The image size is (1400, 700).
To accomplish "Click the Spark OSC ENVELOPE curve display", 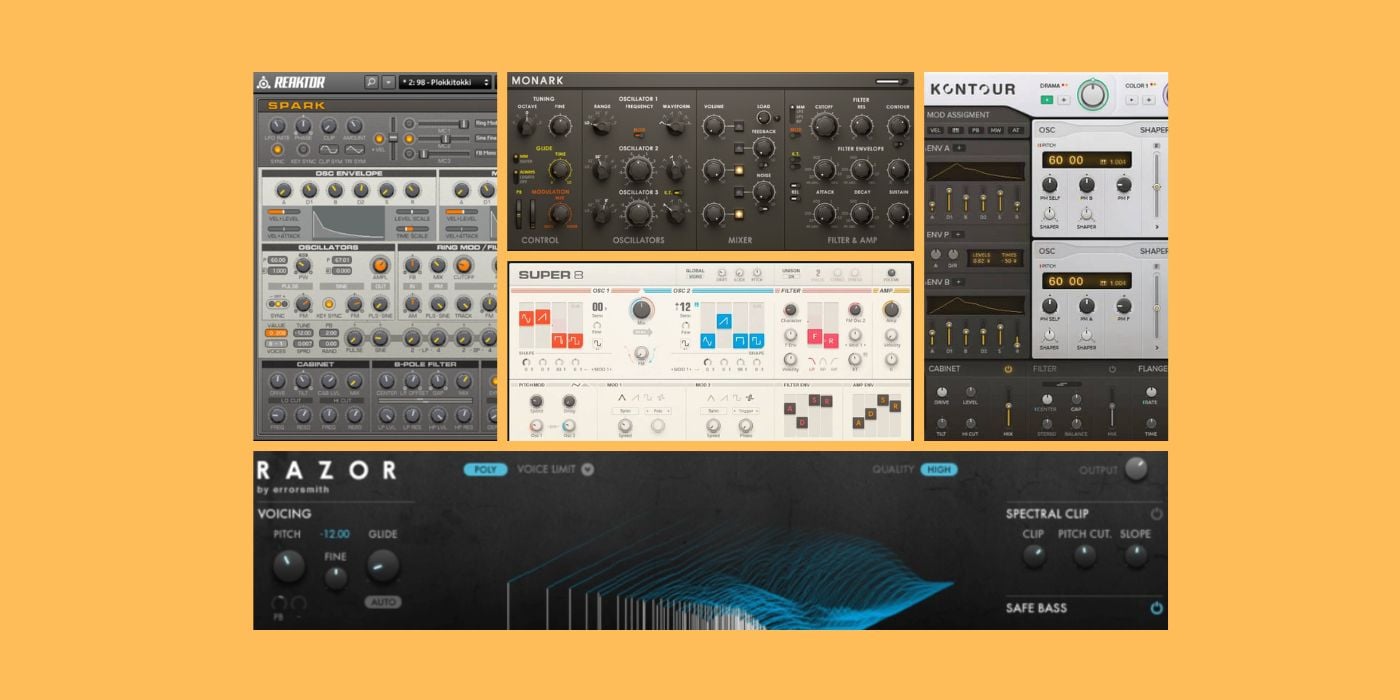I will point(349,223).
